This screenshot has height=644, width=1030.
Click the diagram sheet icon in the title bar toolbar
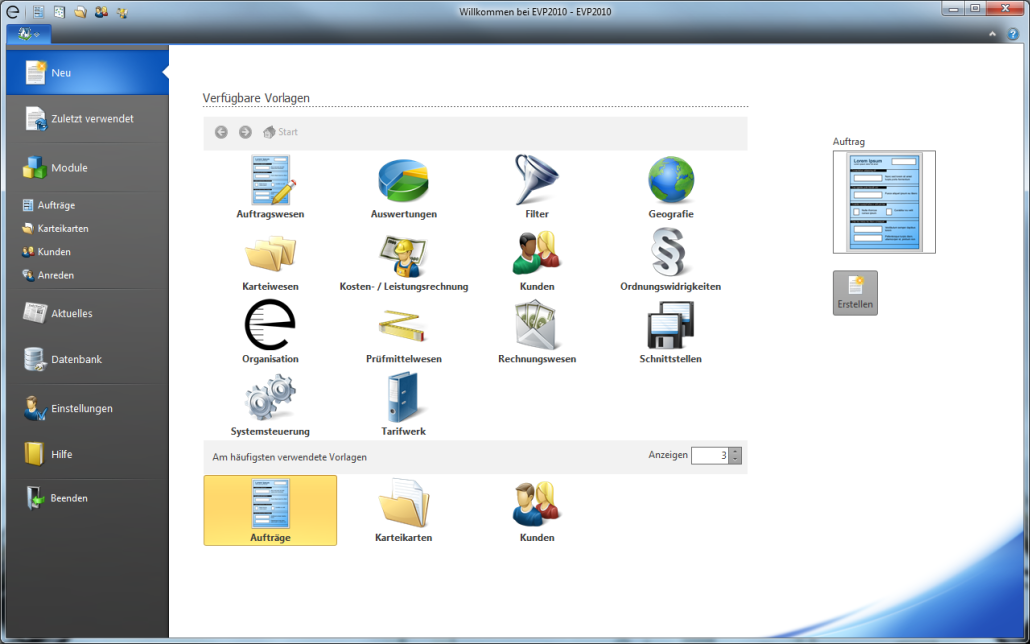pyautogui.click(x=59, y=11)
